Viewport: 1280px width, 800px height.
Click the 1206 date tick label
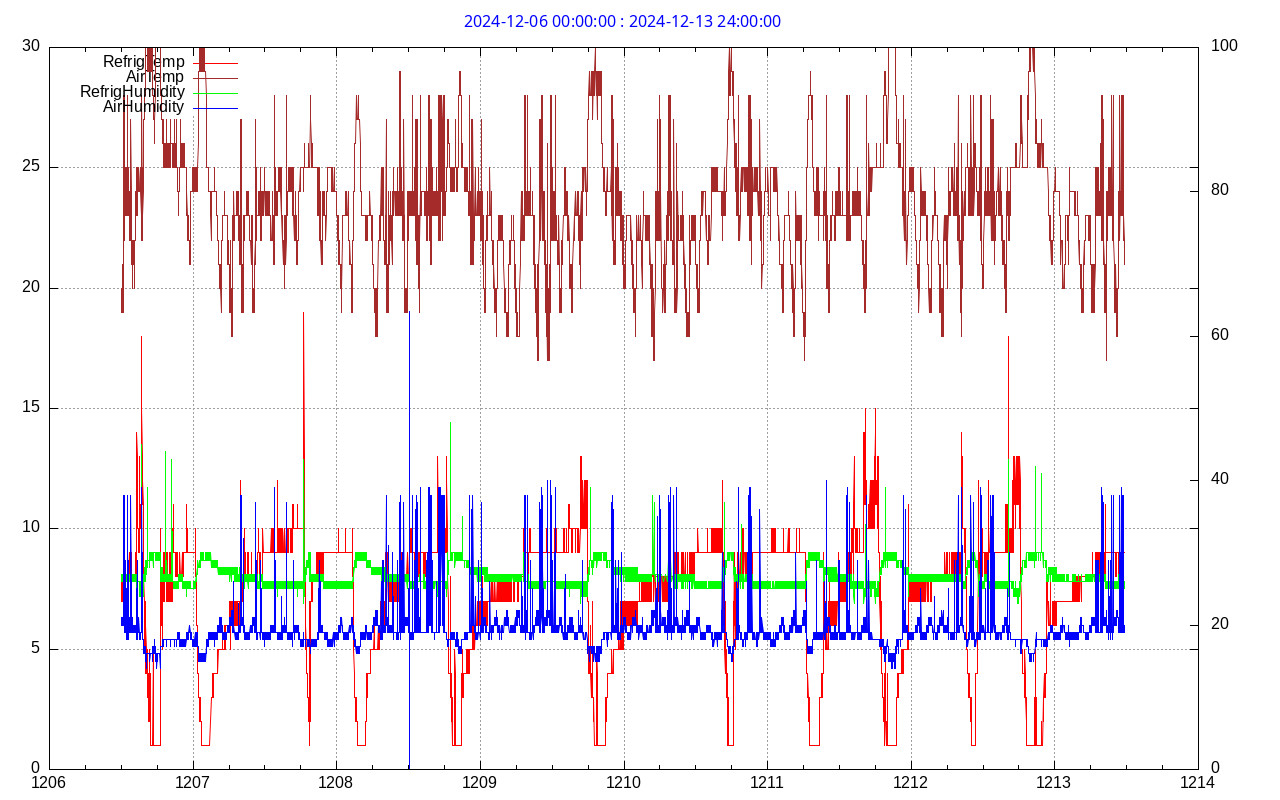click(x=49, y=782)
